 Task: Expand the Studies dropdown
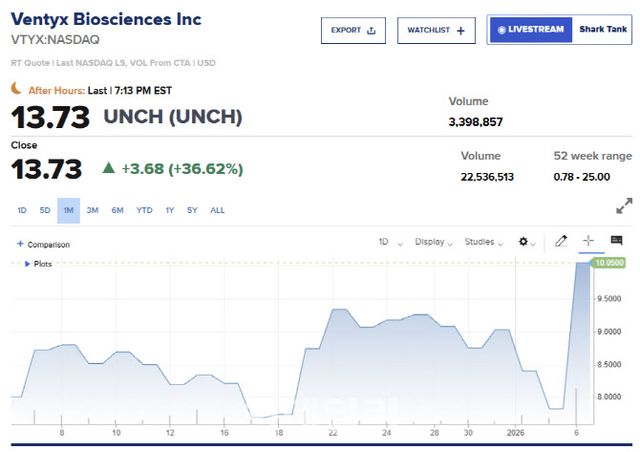(484, 242)
